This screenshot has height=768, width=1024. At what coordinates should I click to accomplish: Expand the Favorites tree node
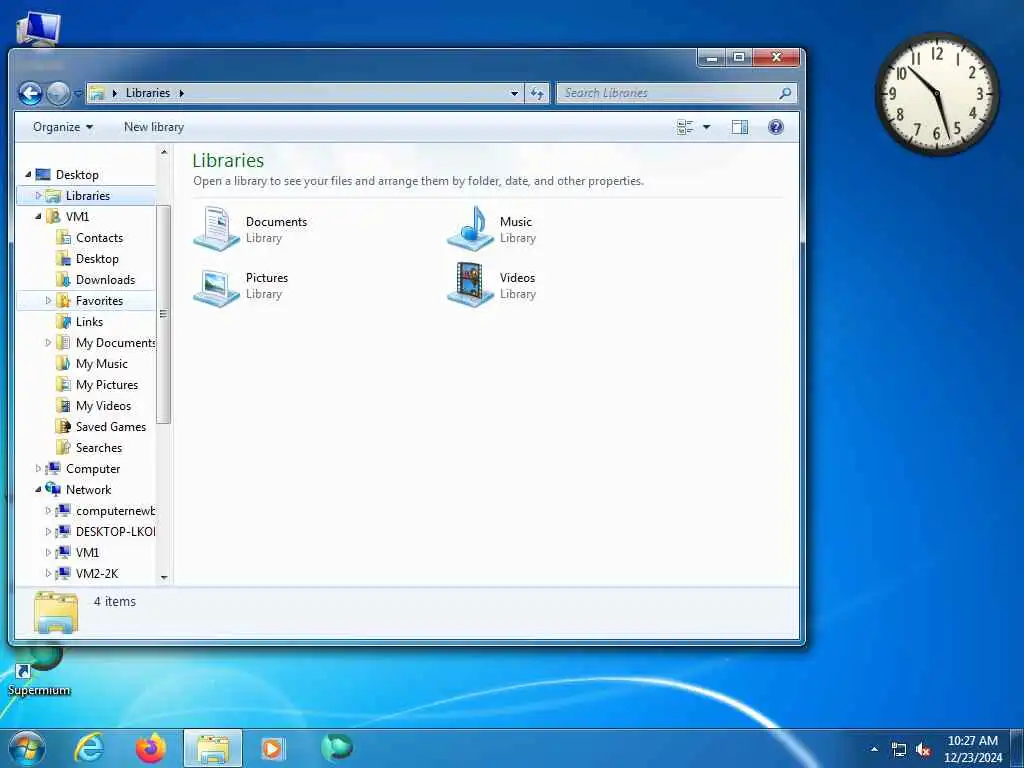(48, 300)
